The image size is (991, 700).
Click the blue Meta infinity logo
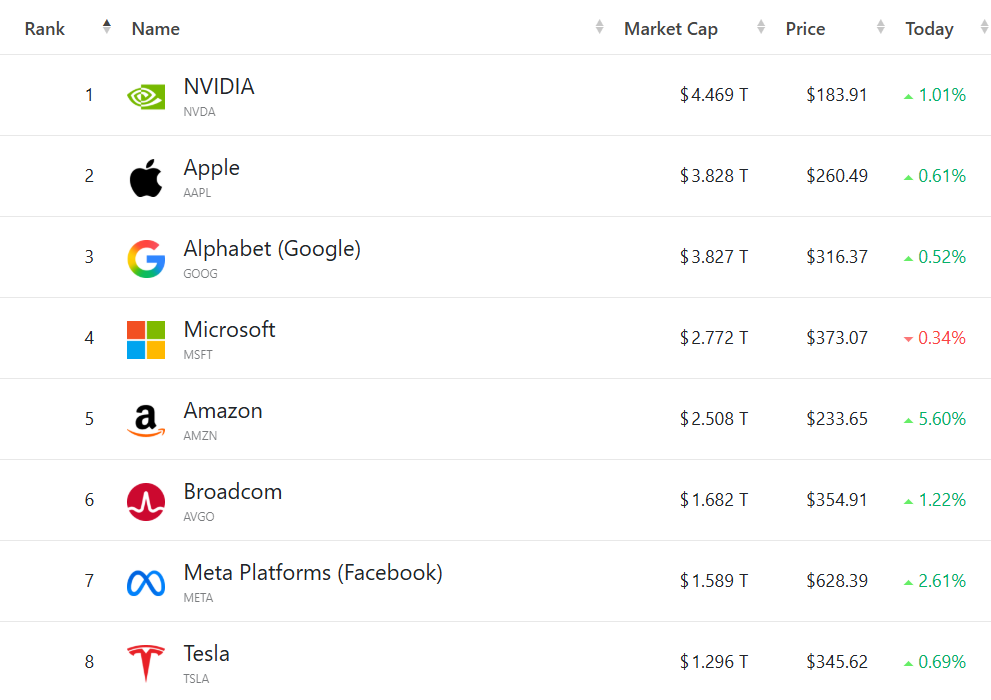click(x=146, y=582)
